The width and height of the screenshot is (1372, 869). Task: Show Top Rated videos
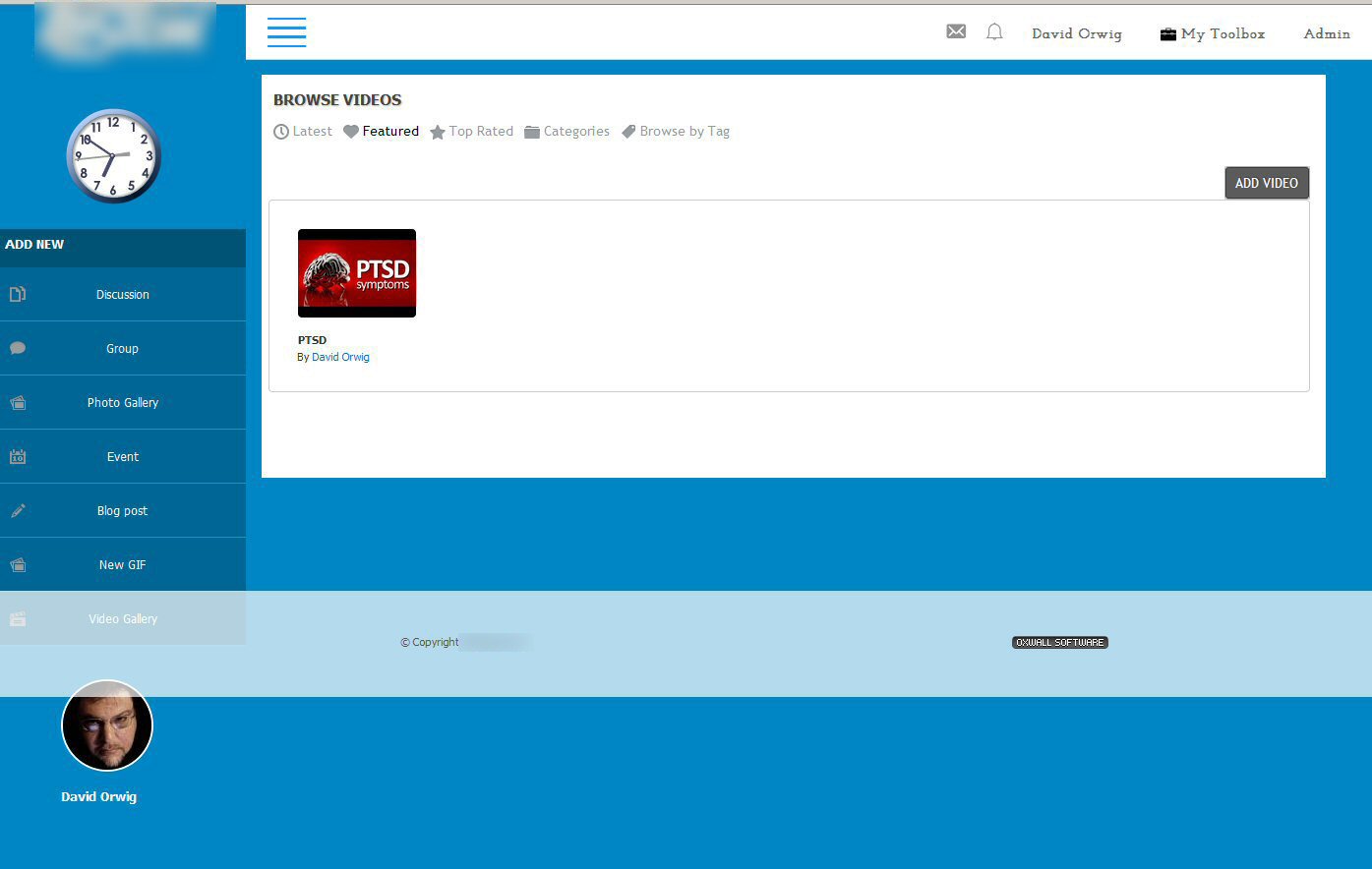point(472,132)
